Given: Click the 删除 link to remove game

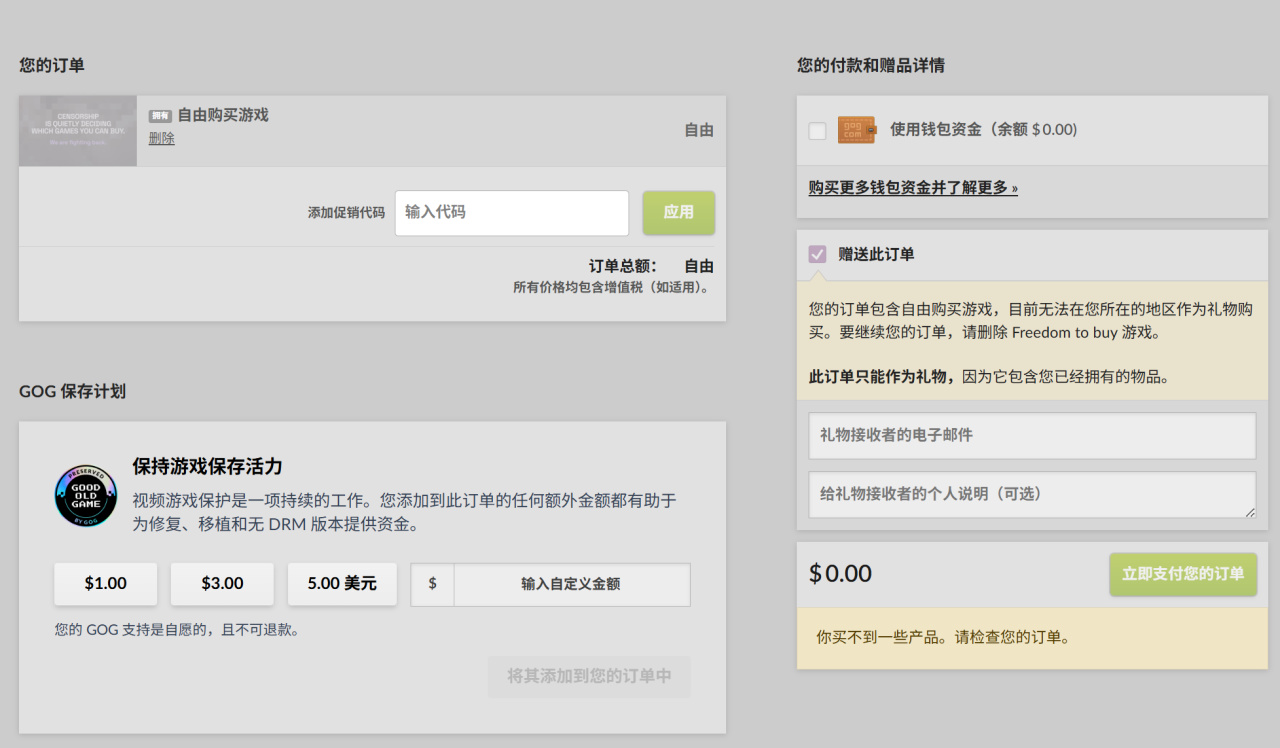Looking at the screenshot, I should click(161, 139).
